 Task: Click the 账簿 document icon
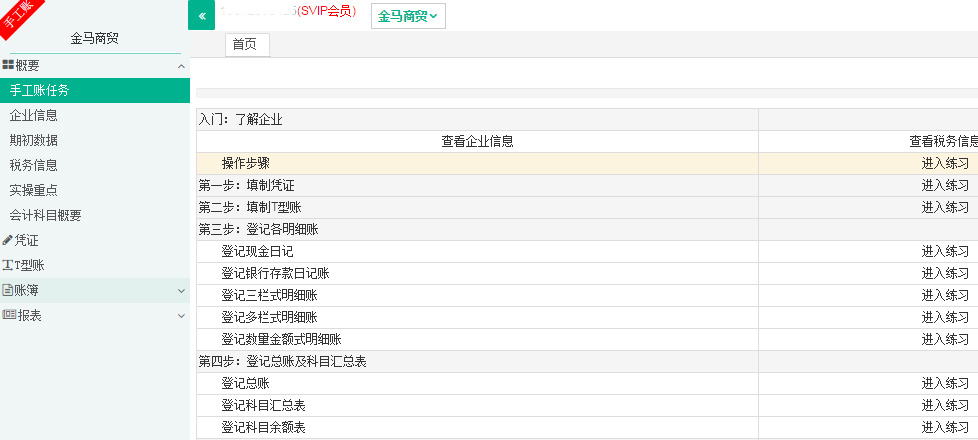(8, 290)
